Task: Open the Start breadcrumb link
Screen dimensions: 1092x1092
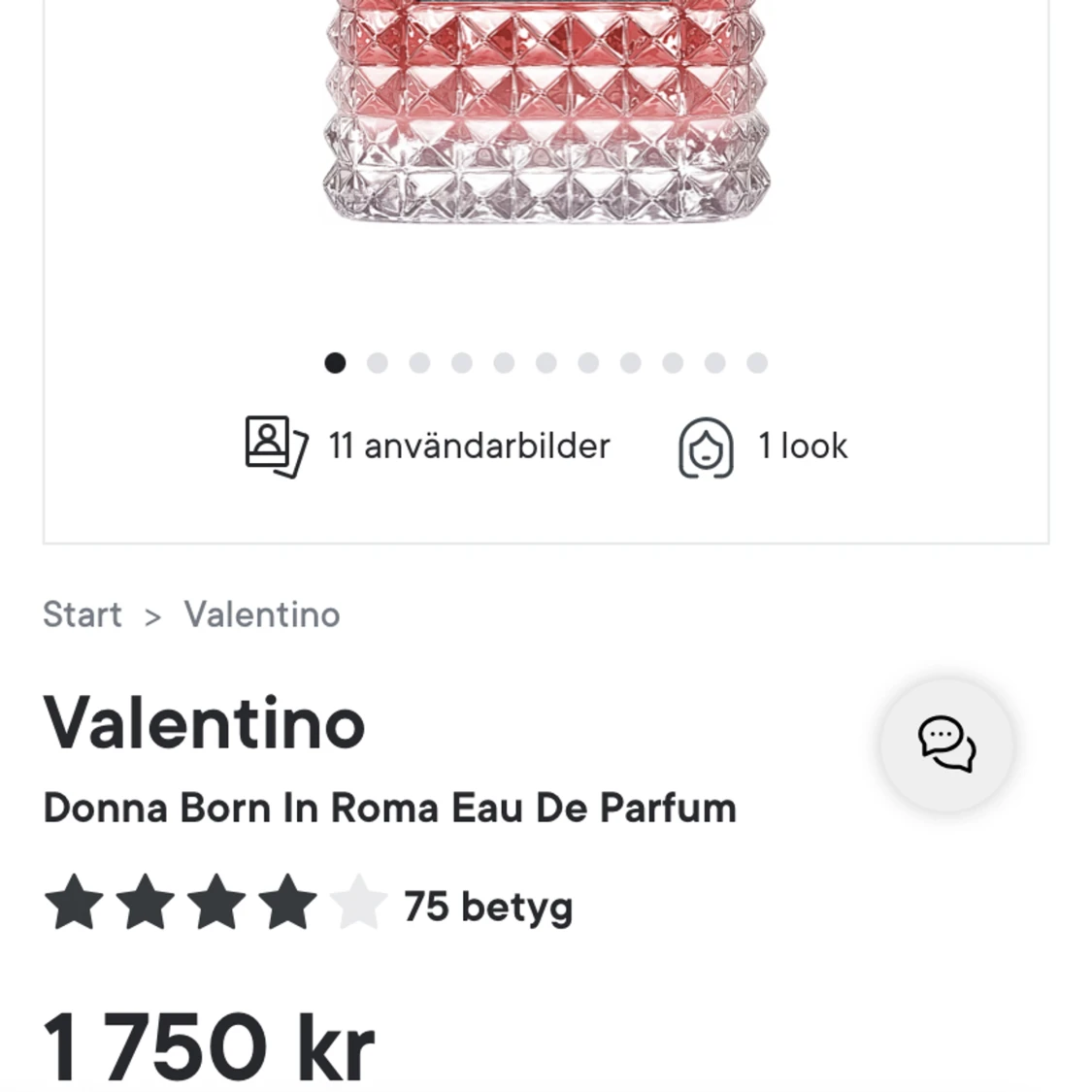Action: pos(82,615)
